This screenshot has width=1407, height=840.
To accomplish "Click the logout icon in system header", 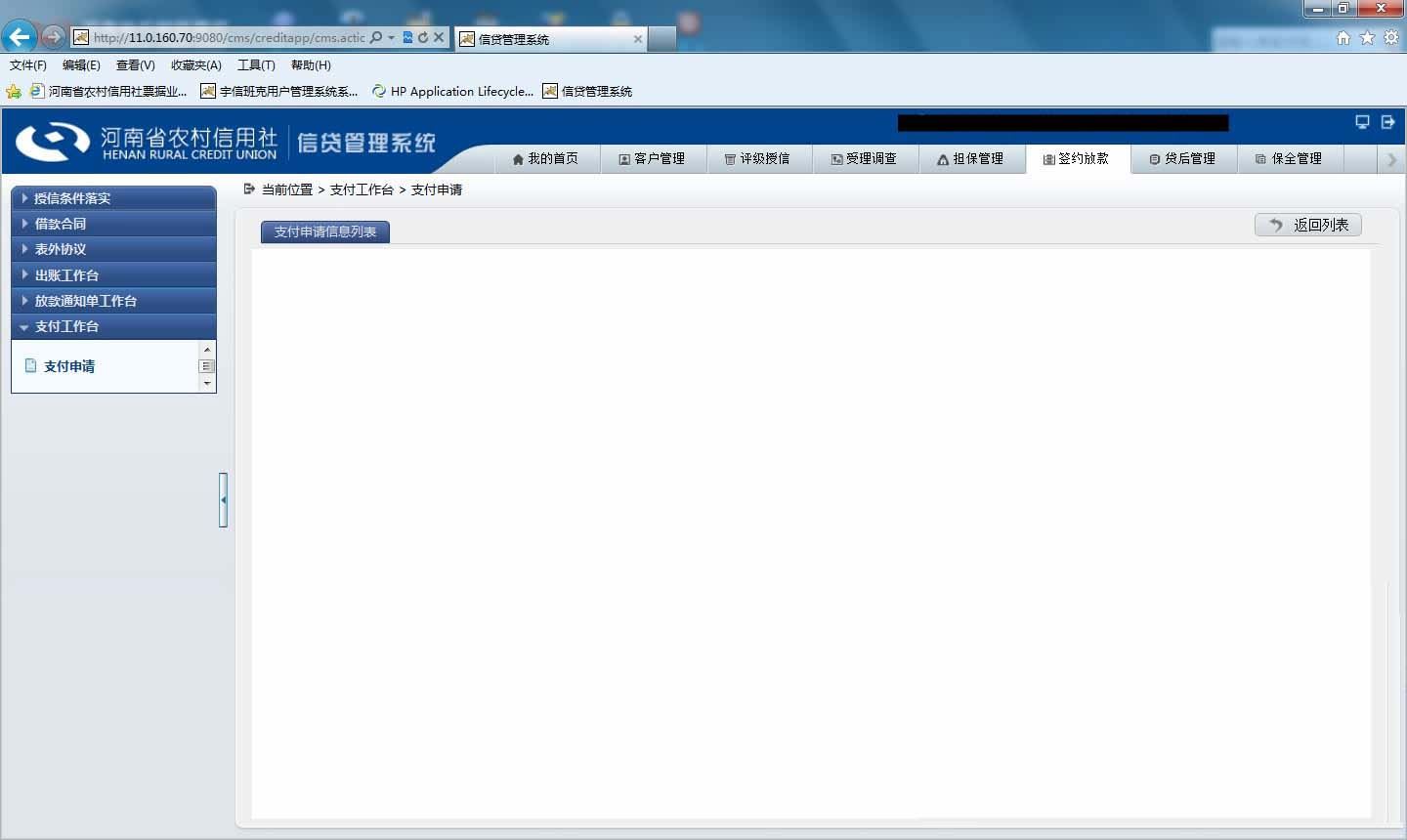I will tap(1387, 122).
